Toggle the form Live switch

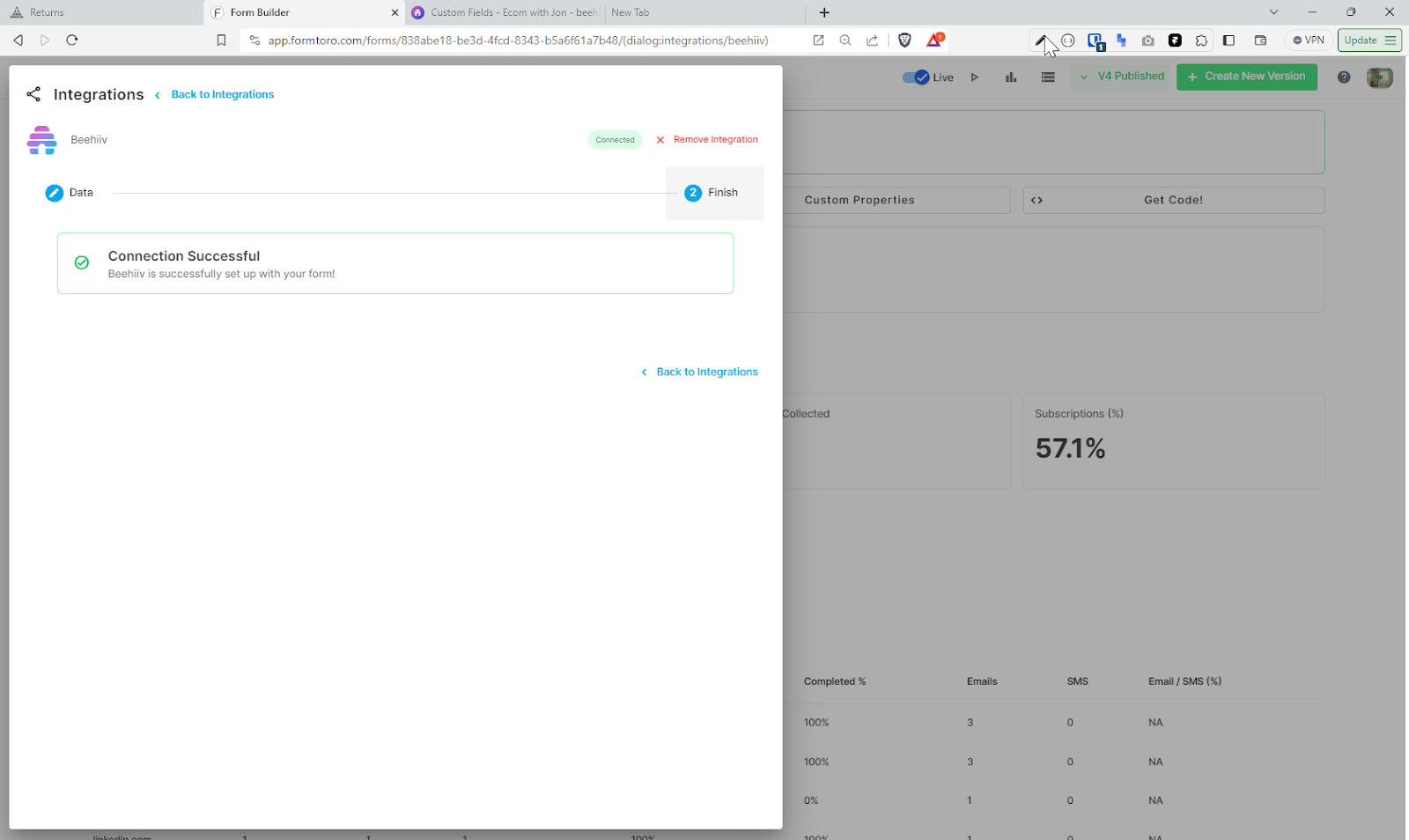916,77
